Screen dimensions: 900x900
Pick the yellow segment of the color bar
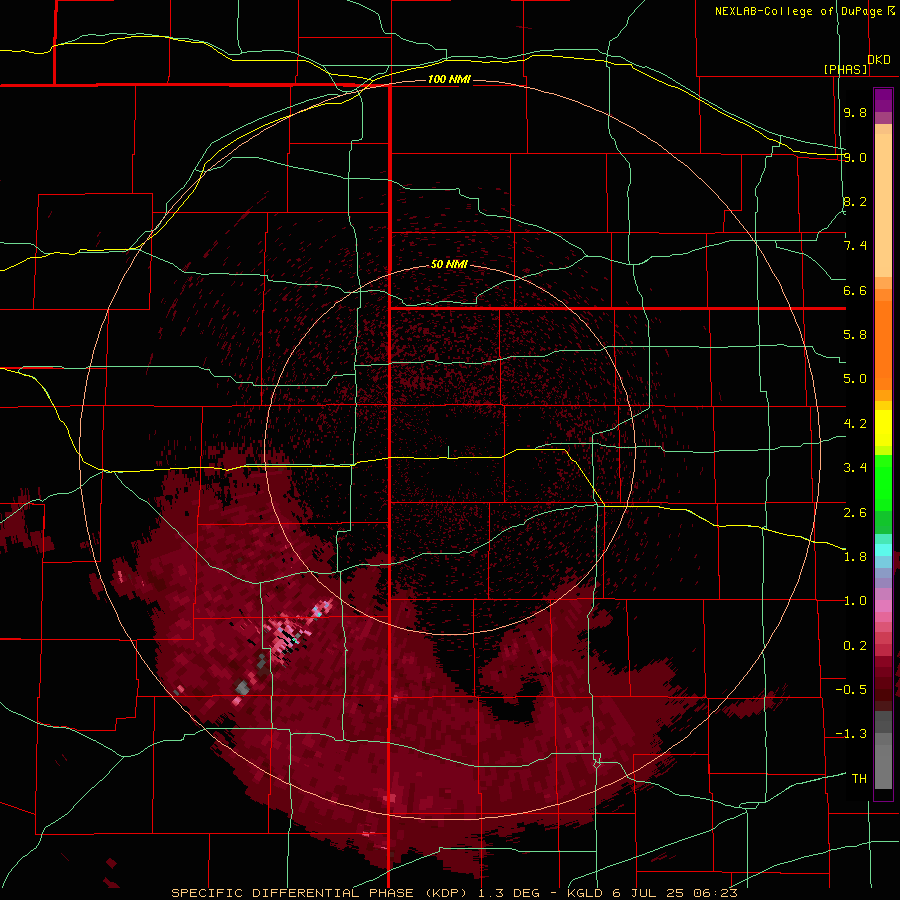pyautogui.click(x=883, y=428)
